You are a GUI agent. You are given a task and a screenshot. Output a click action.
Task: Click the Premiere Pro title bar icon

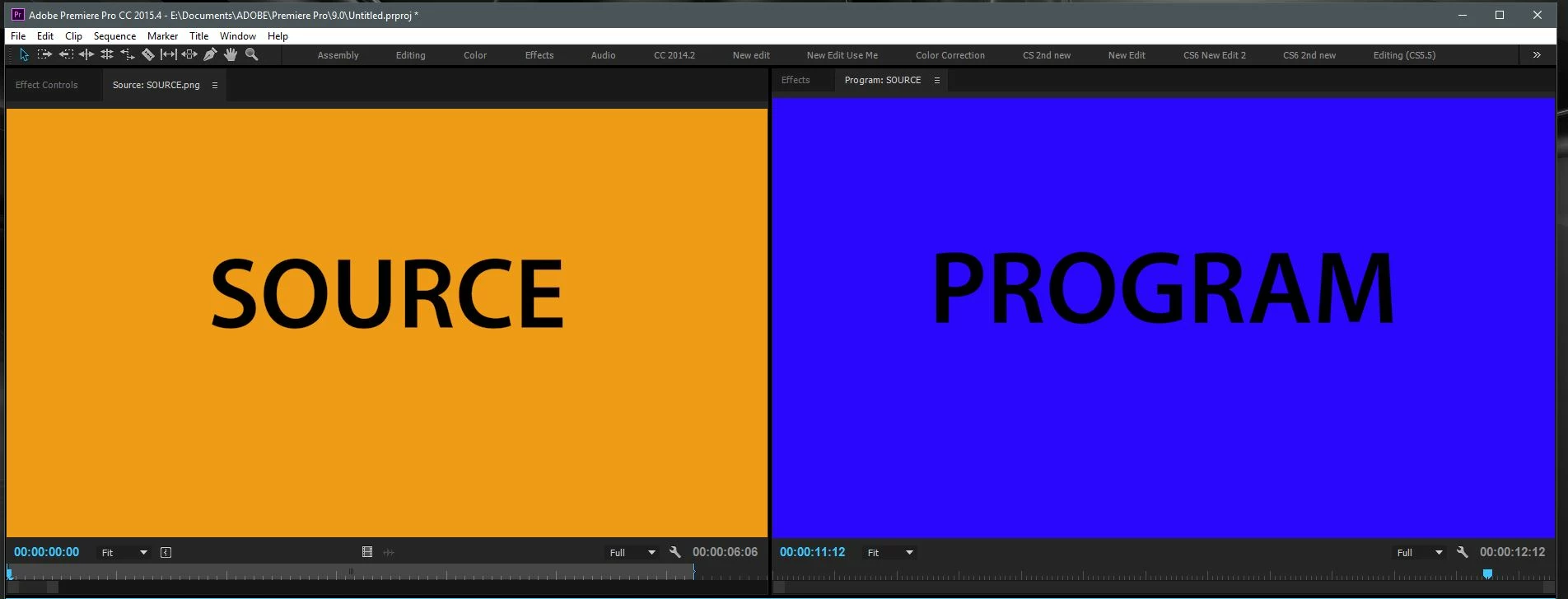pyautogui.click(x=17, y=15)
